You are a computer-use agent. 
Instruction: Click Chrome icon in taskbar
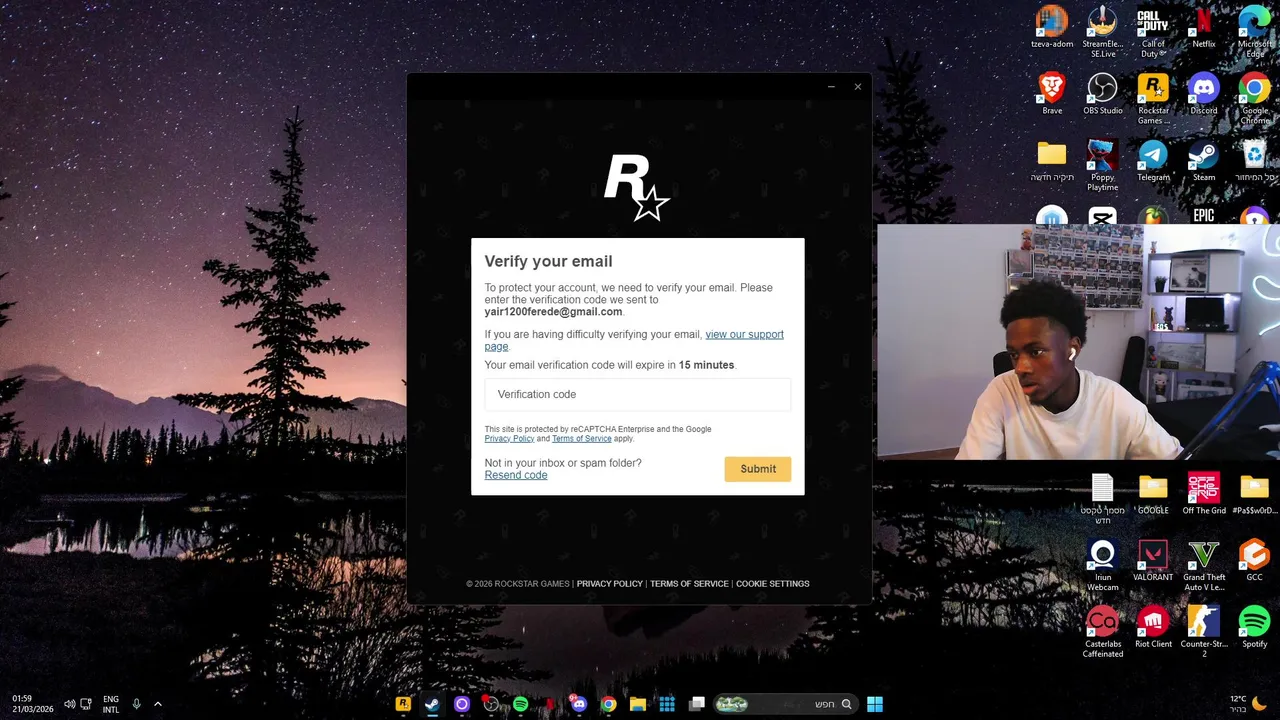pyautogui.click(x=608, y=704)
